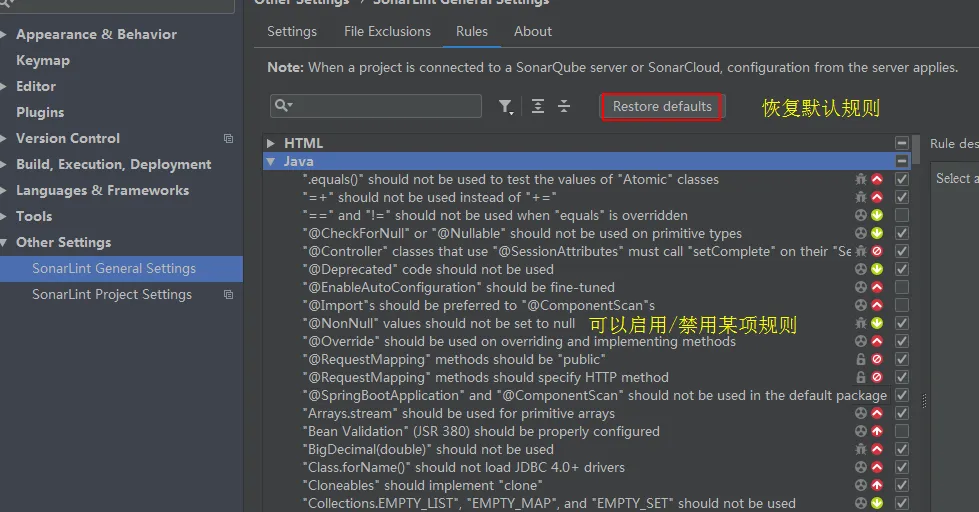The image size is (979, 512).
Task: Enable the @EnableAutoConfiguration rule checkbox
Action: (902, 287)
